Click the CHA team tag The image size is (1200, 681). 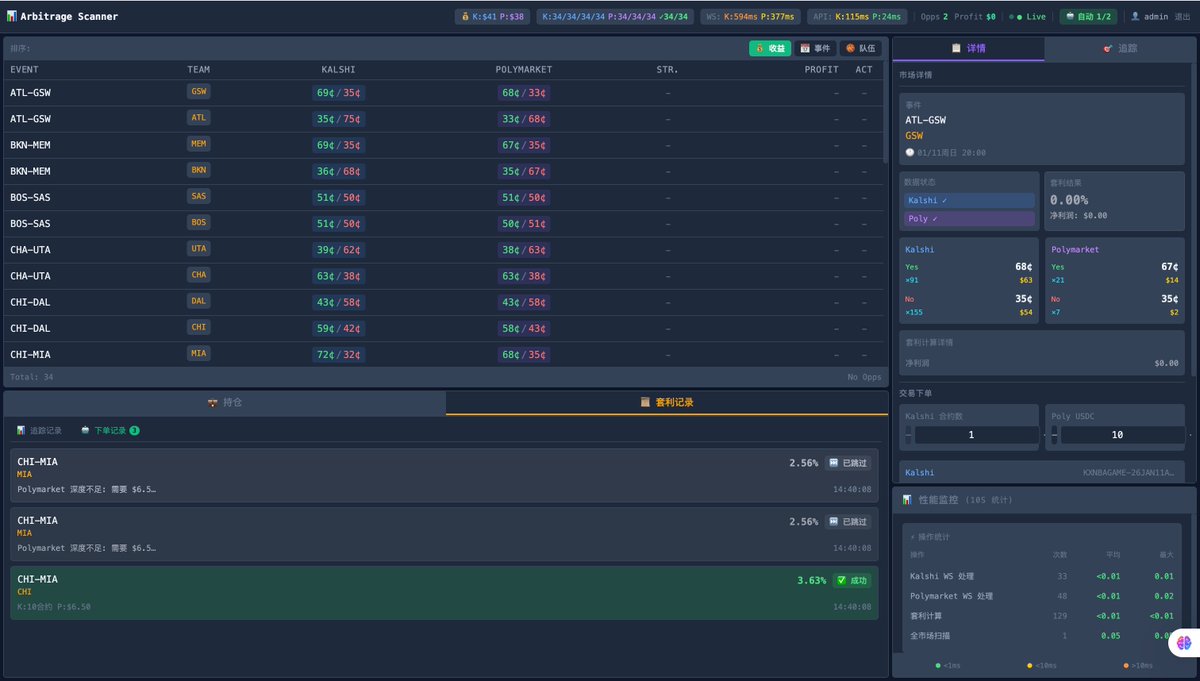pyautogui.click(x=199, y=274)
